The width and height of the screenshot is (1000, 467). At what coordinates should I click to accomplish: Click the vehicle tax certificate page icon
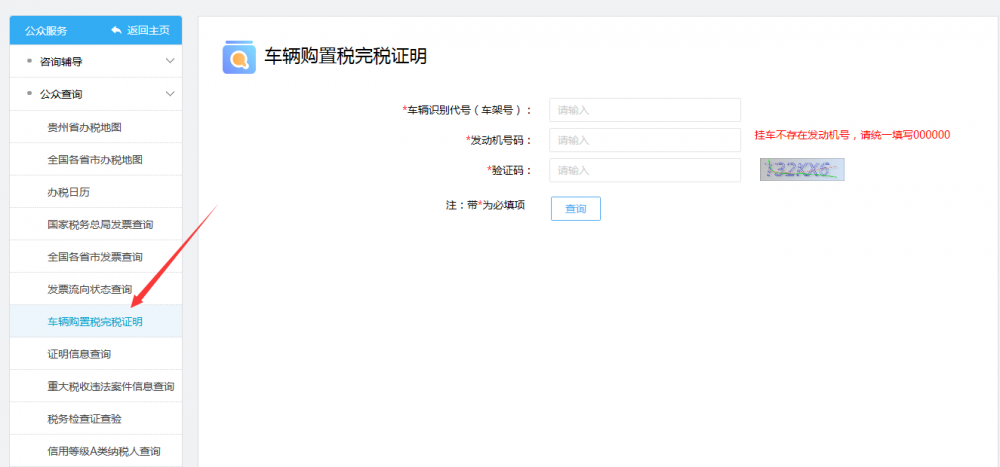coord(238,57)
